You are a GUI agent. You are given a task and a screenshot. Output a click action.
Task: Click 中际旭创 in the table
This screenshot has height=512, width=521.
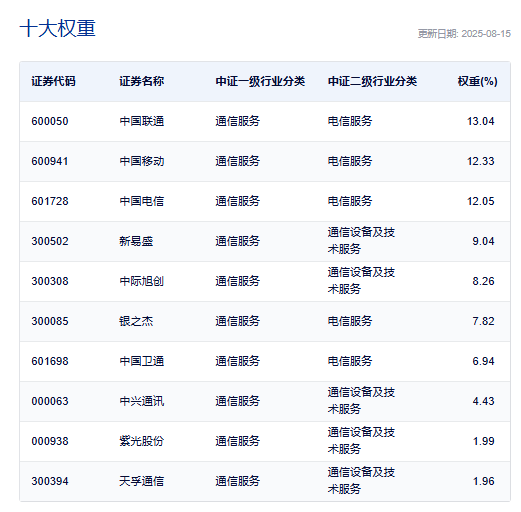pos(142,281)
